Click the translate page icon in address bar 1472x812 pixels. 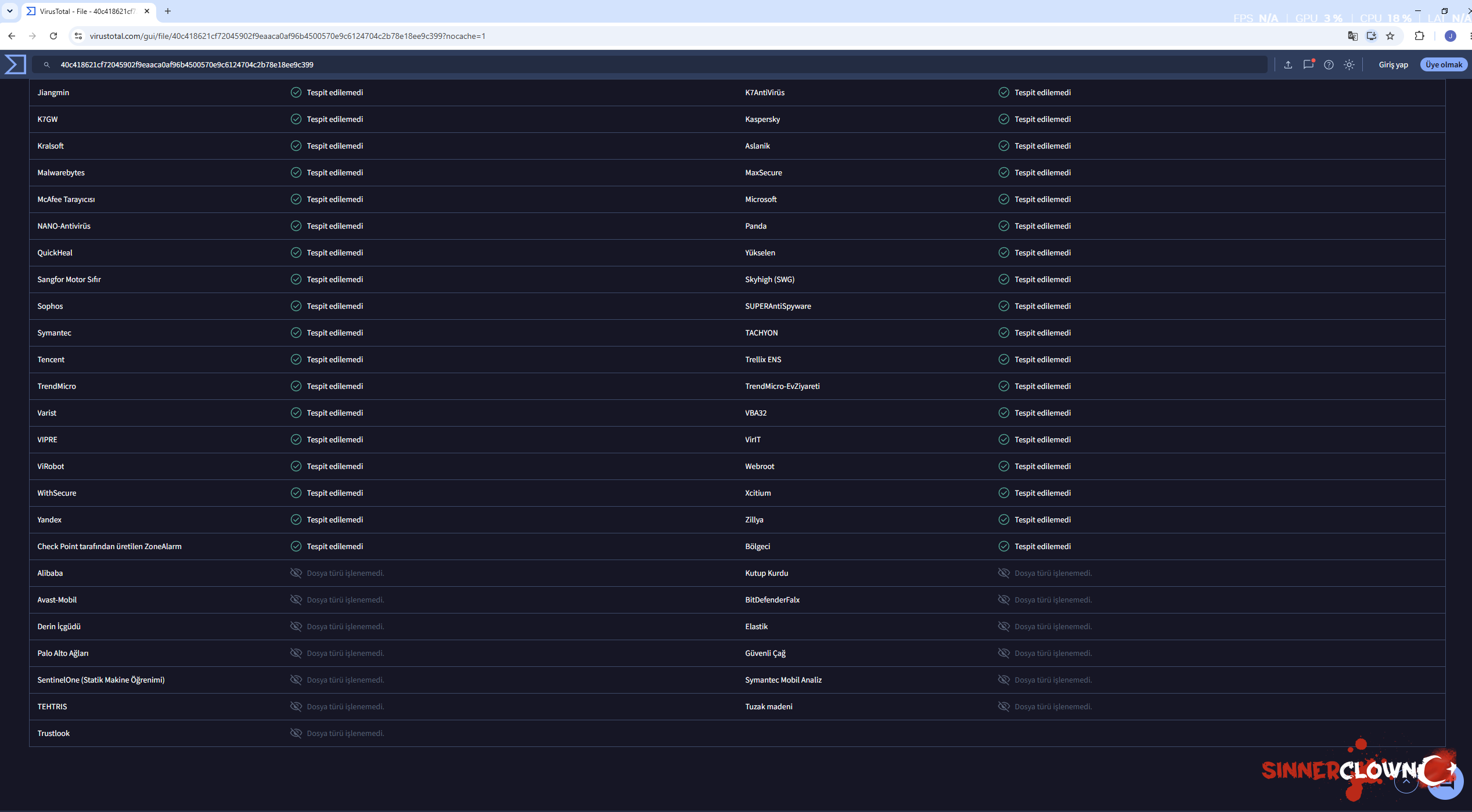click(1352, 36)
